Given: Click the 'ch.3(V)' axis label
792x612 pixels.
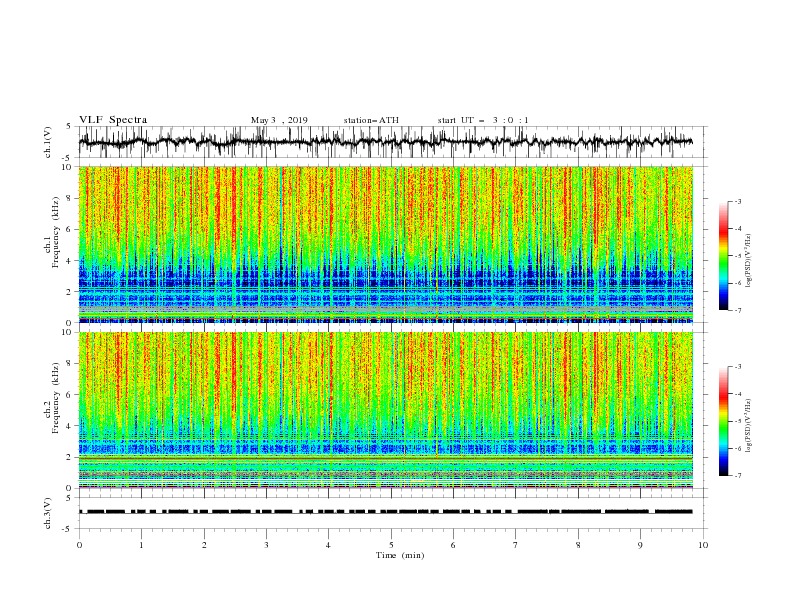Looking at the screenshot, I should point(48,513).
